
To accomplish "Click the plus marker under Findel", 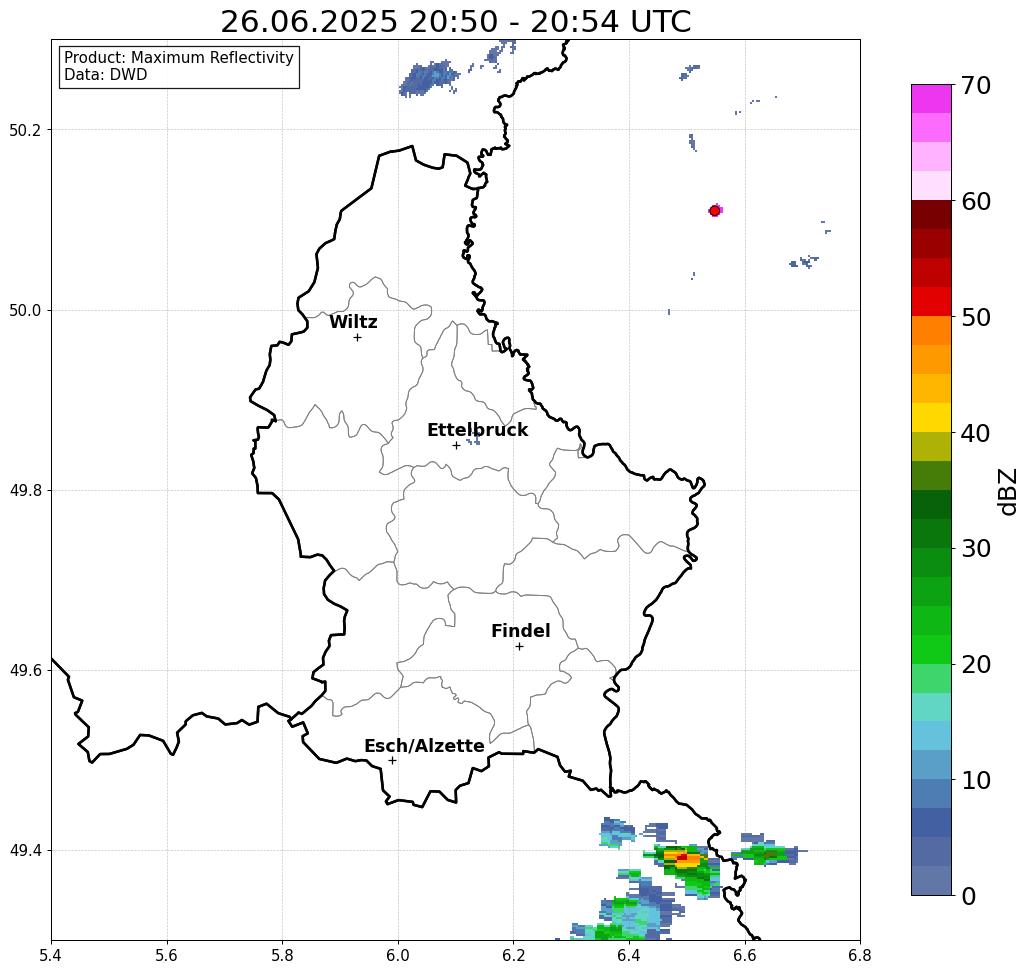I will (519, 647).
